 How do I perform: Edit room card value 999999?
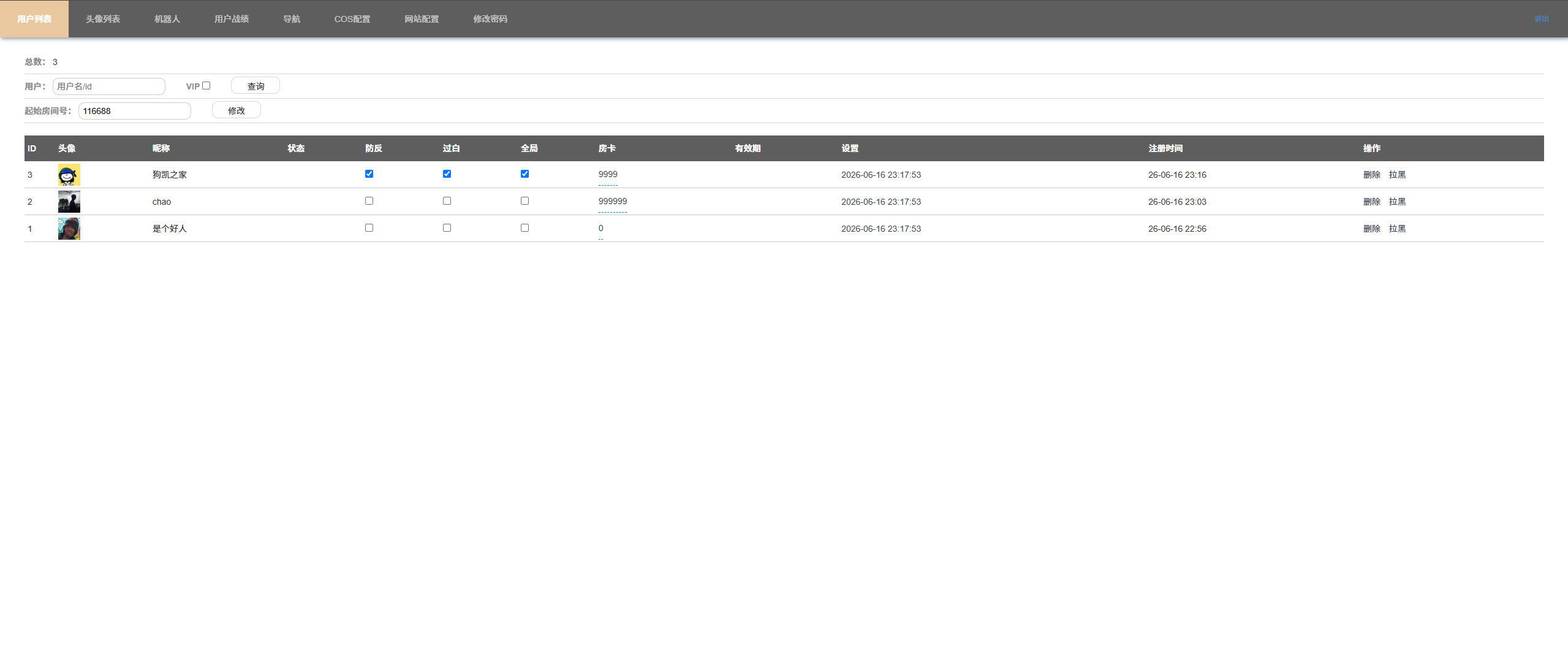coord(613,202)
